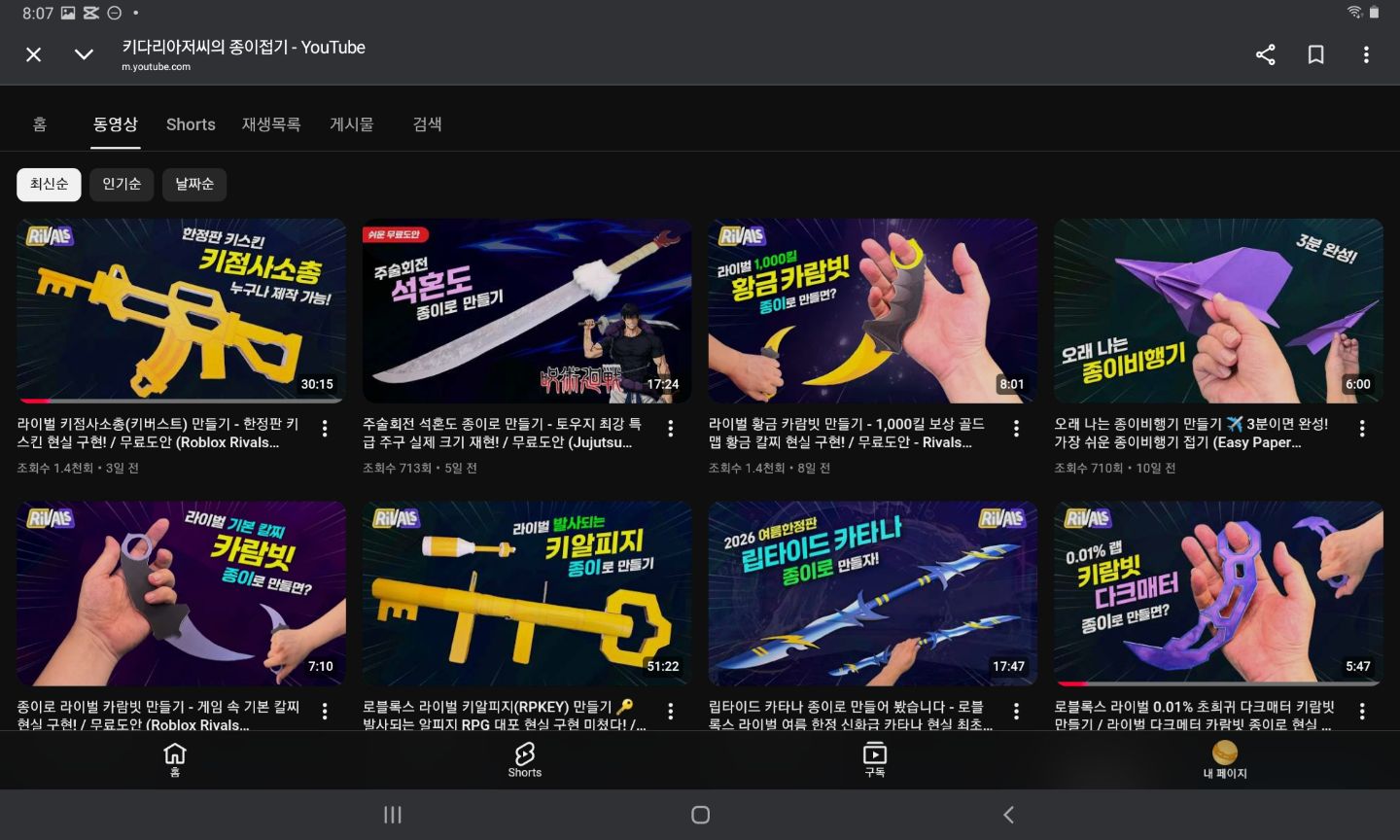Tap the Android recent apps button
The height and width of the screenshot is (840, 1400).
[x=393, y=815]
